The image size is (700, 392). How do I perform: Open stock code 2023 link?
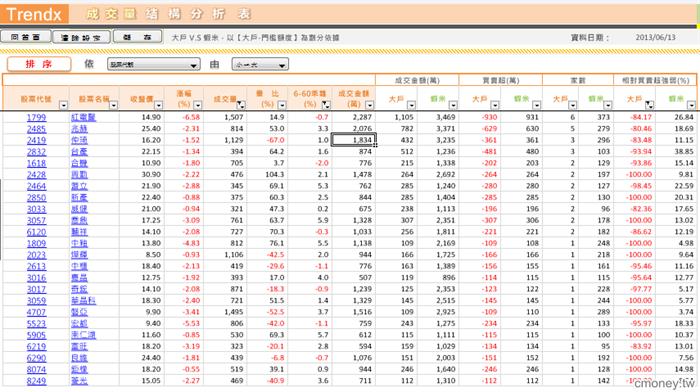[x=36, y=255]
